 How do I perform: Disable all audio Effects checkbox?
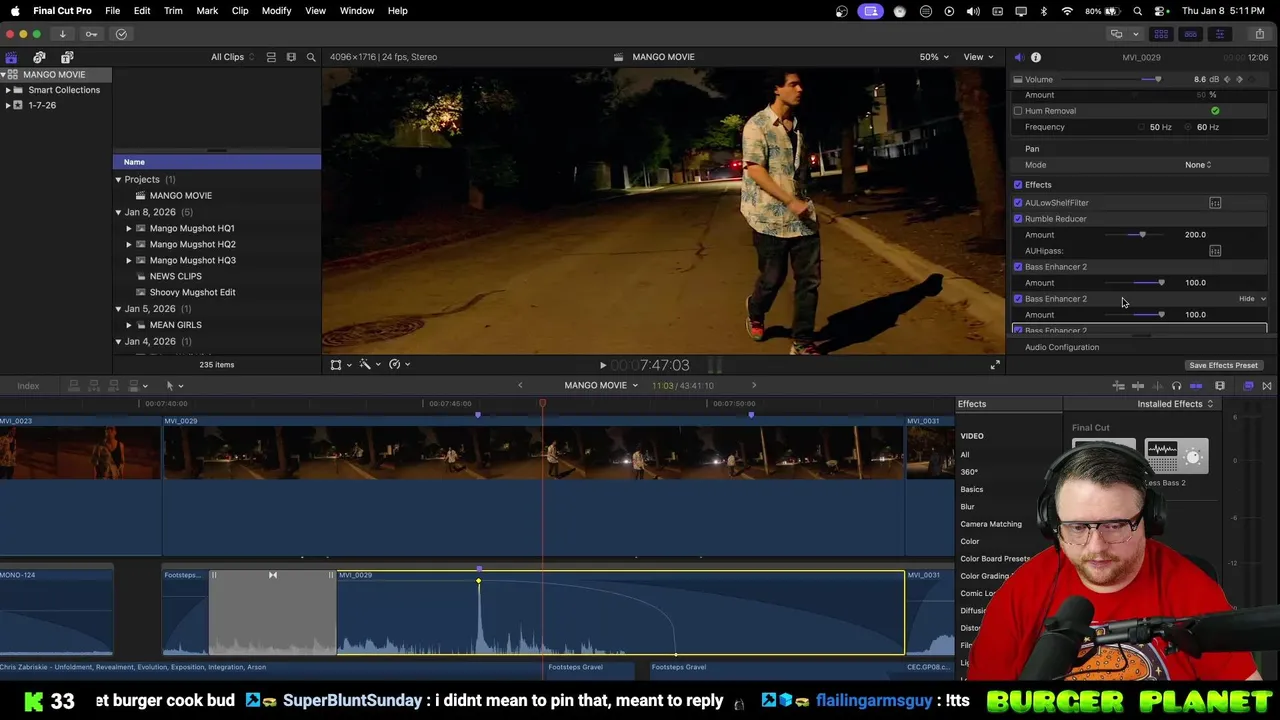[1018, 185]
